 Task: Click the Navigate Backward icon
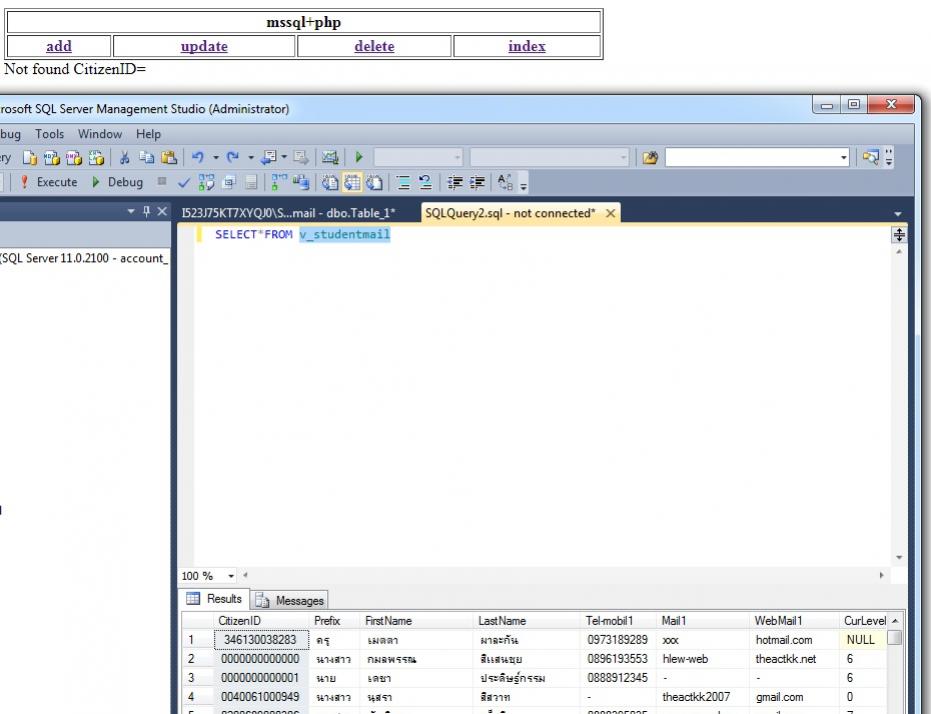coord(269,157)
